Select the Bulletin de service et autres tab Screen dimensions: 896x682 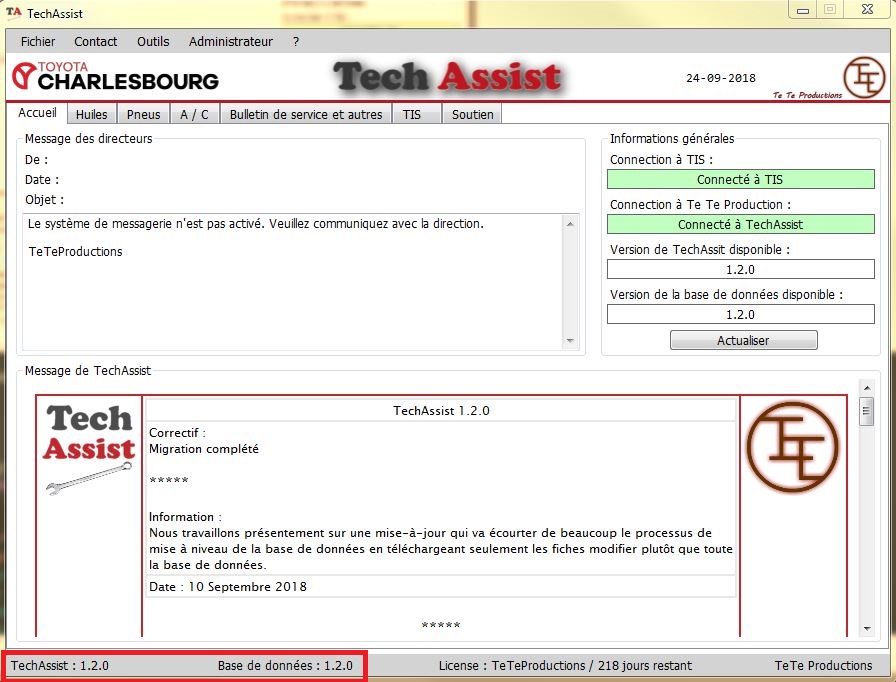(306, 115)
